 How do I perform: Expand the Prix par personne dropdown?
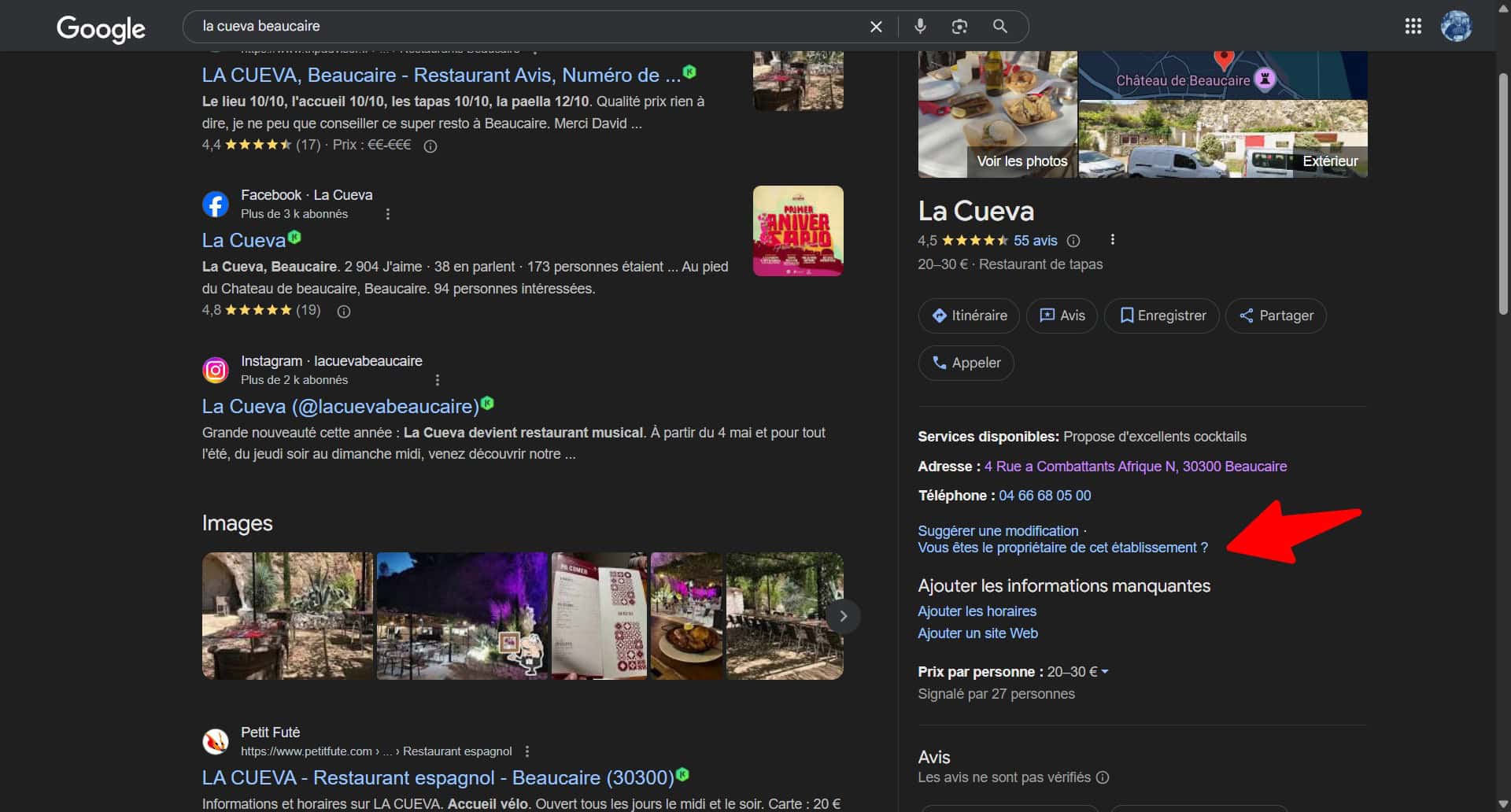coord(1105,671)
